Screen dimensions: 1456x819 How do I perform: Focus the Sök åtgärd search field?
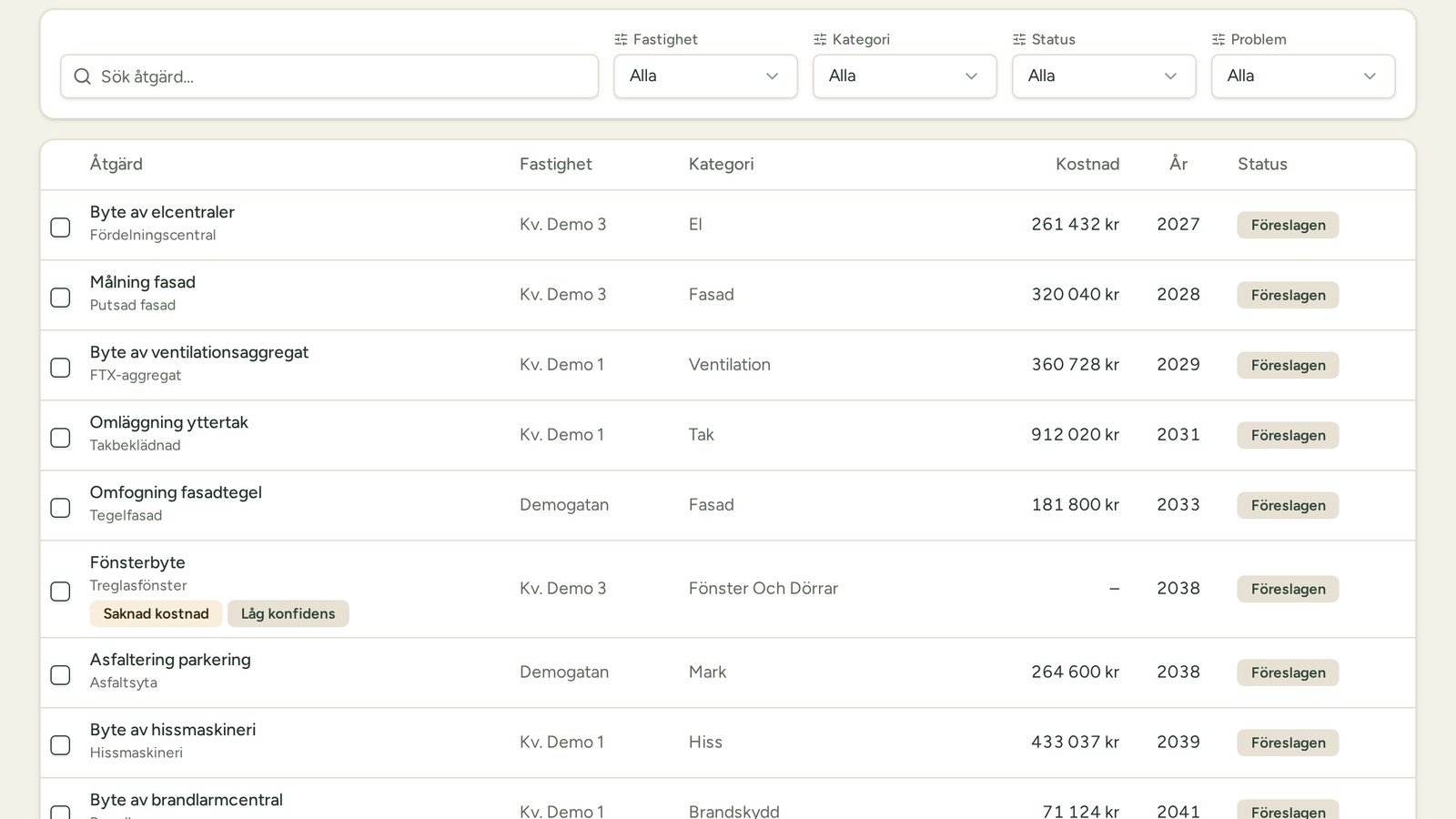[x=329, y=76]
